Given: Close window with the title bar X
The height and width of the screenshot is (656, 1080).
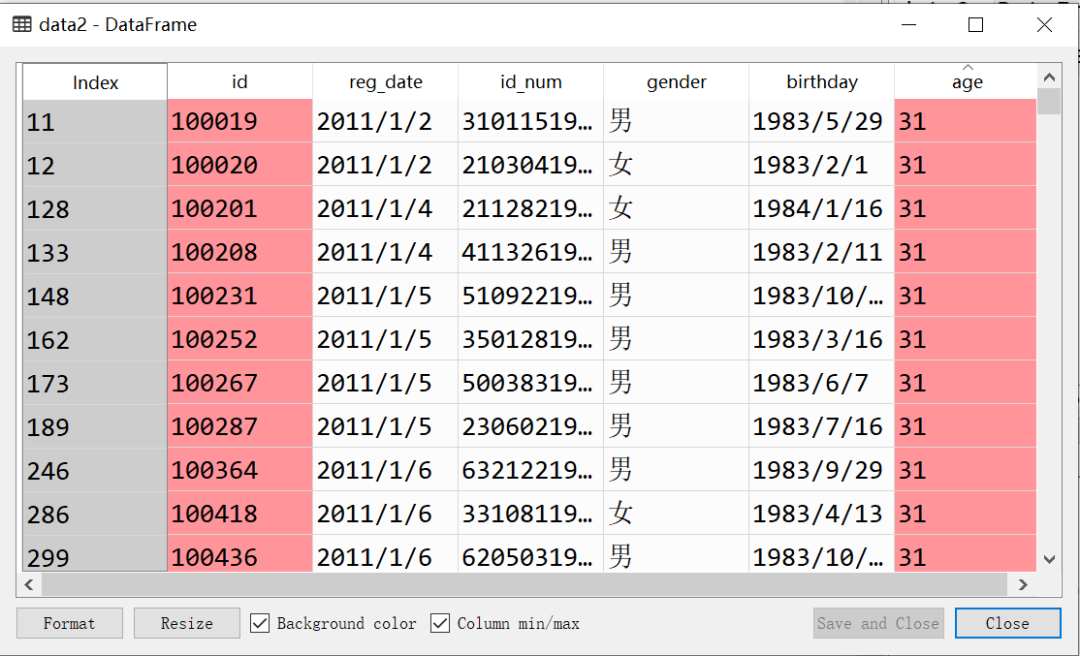Looking at the screenshot, I should tap(1044, 25).
